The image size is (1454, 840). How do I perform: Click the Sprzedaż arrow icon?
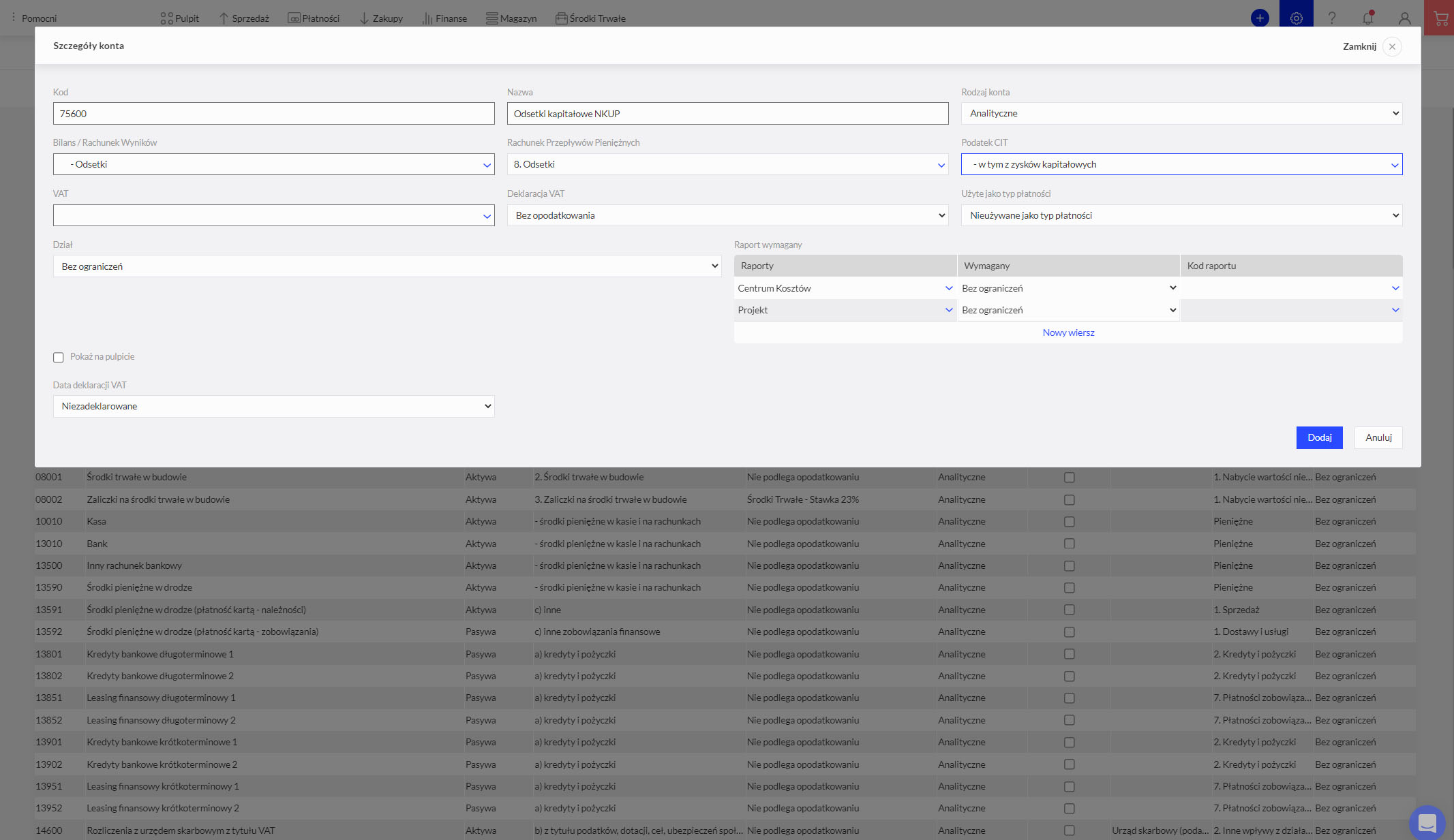pyautogui.click(x=224, y=18)
